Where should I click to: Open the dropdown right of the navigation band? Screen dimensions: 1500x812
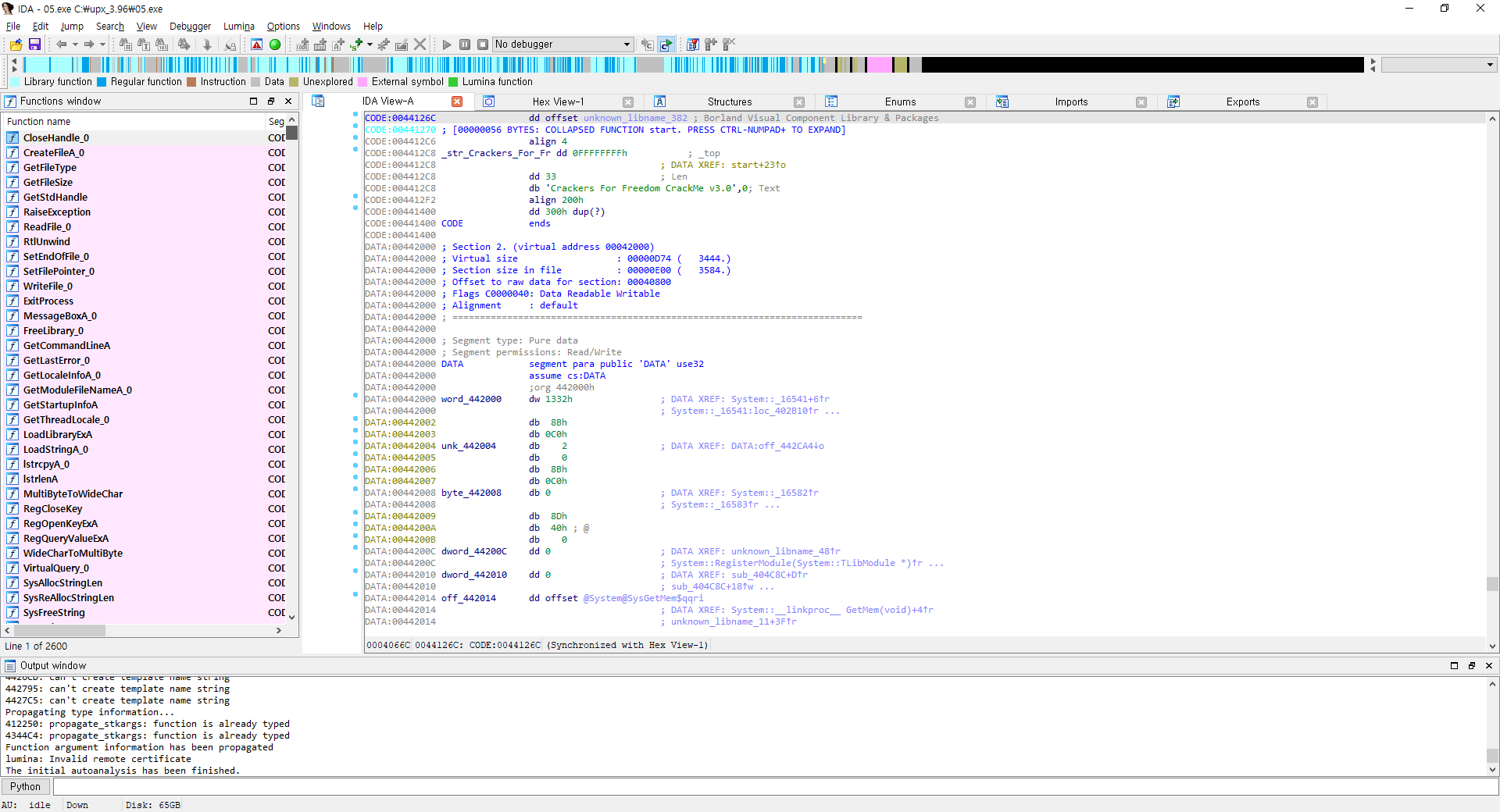(x=1439, y=65)
